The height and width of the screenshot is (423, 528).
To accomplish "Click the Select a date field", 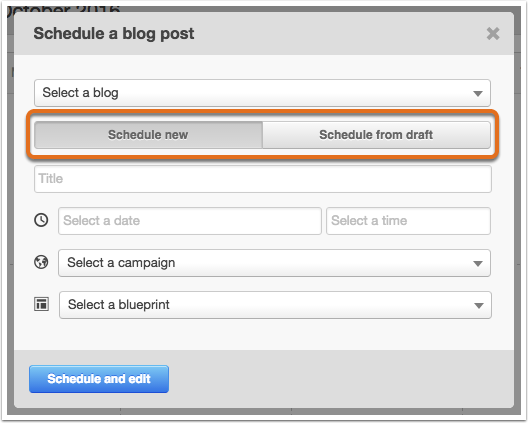I will click(190, 221).
